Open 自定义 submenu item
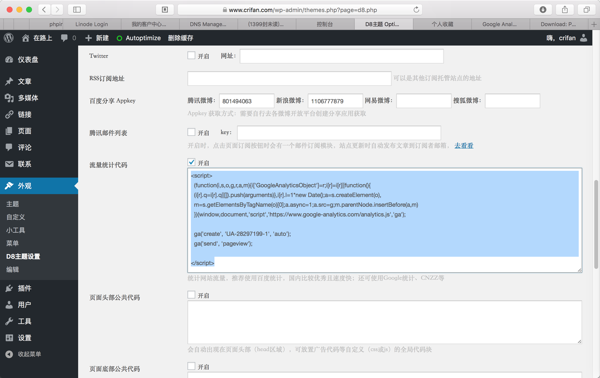 pos(16,217)
